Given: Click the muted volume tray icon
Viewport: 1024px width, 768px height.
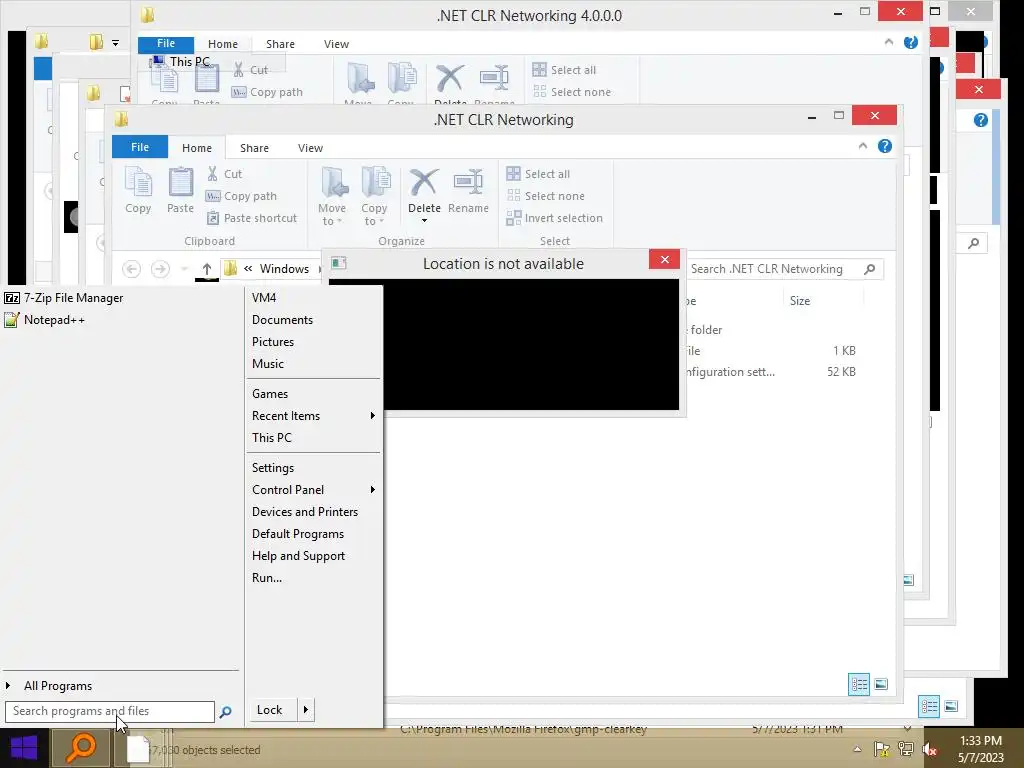Looking at the screenshot, I should click(x=930, y=749).
